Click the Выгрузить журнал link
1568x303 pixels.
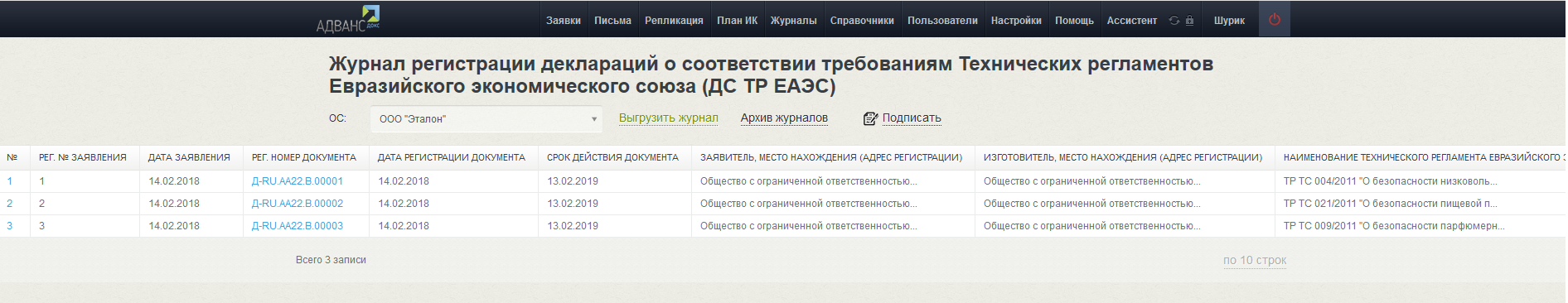click(x=669, y=118)
